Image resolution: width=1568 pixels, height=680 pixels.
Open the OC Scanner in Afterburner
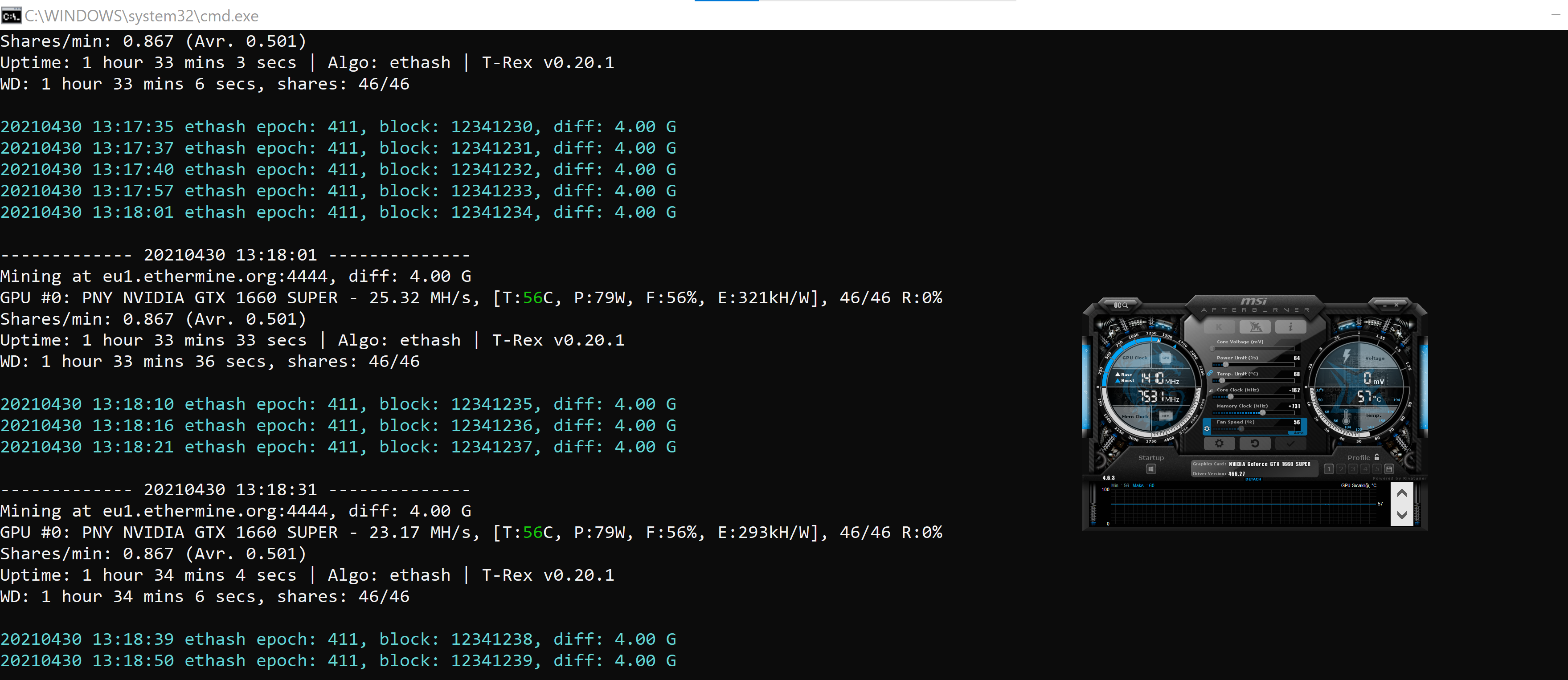[1121, 305]
